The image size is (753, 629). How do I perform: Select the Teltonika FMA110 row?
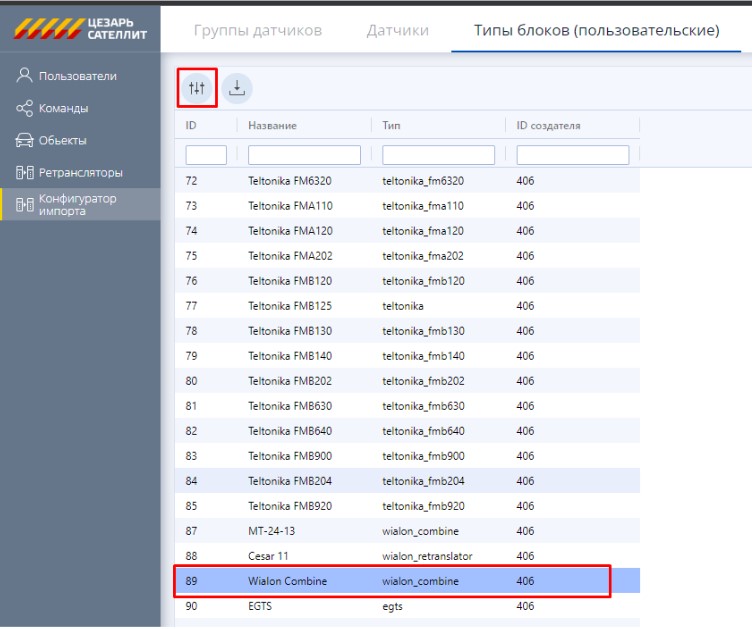408,206
